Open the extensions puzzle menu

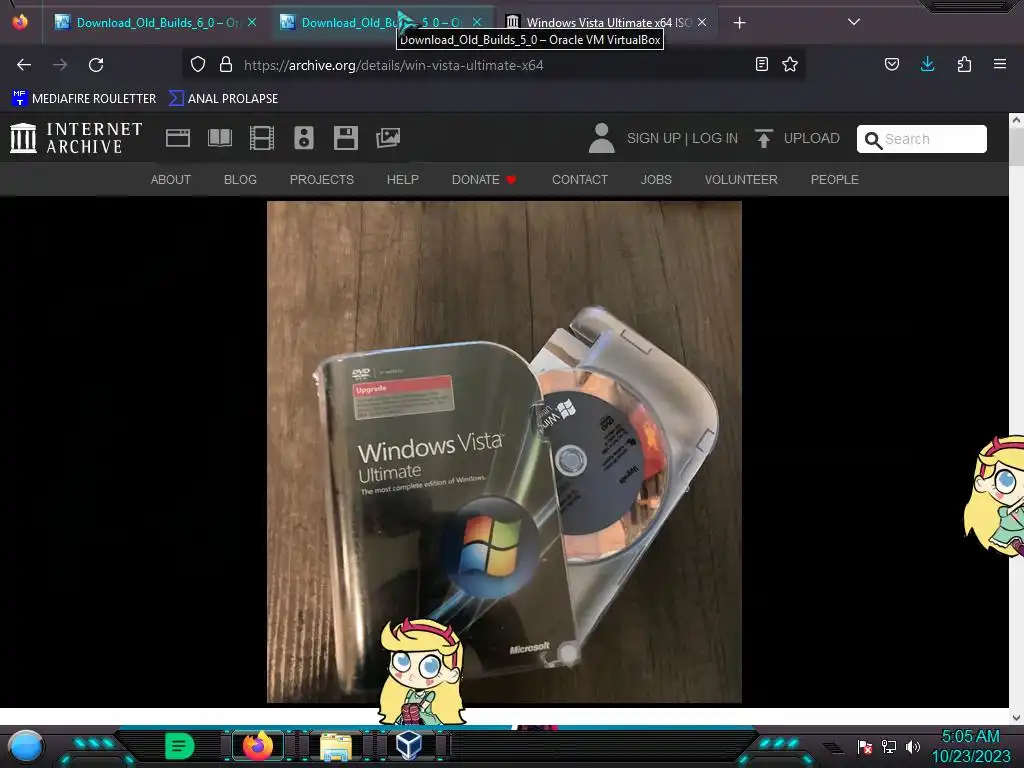(x=964, y=64)
